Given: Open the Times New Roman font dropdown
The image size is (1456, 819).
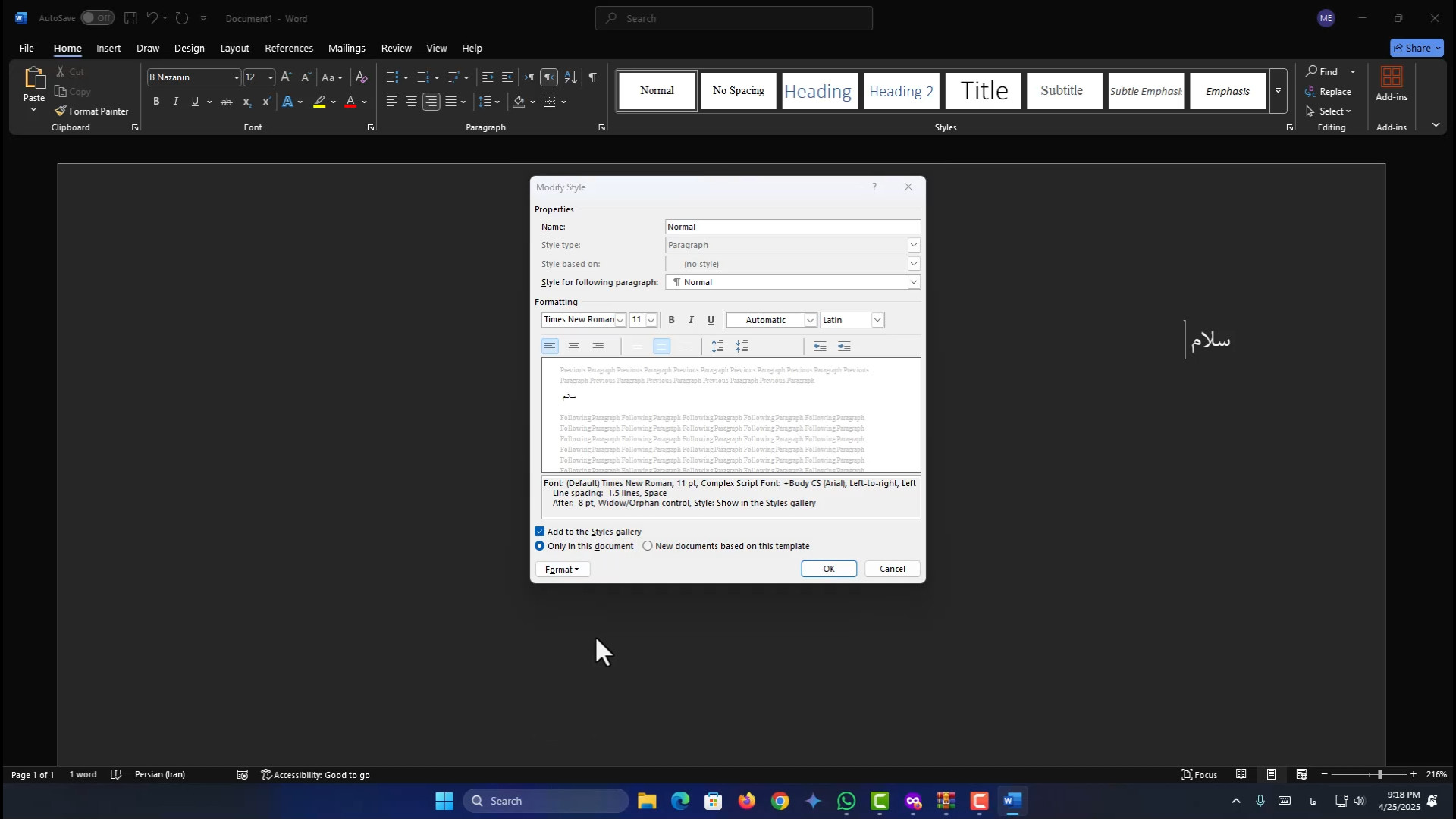Looking at the screenshot, I should [x=620, y=320].
